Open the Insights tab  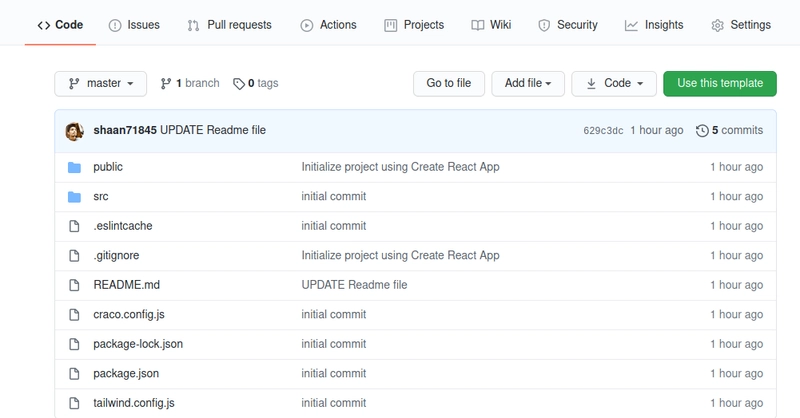click(x=654, y=25)
